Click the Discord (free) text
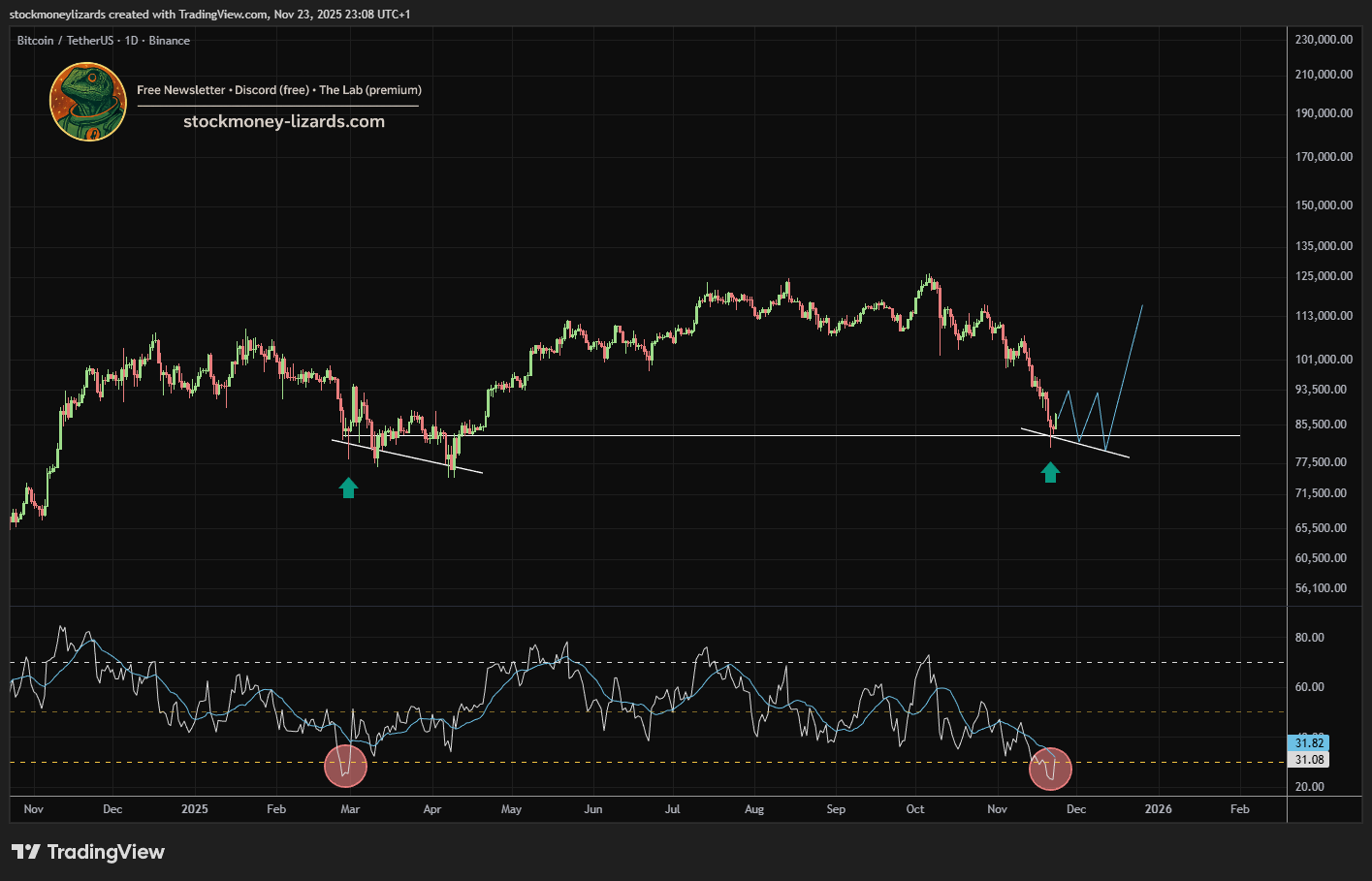Viewport: 1372px width, 881px height. coord(271,90)
